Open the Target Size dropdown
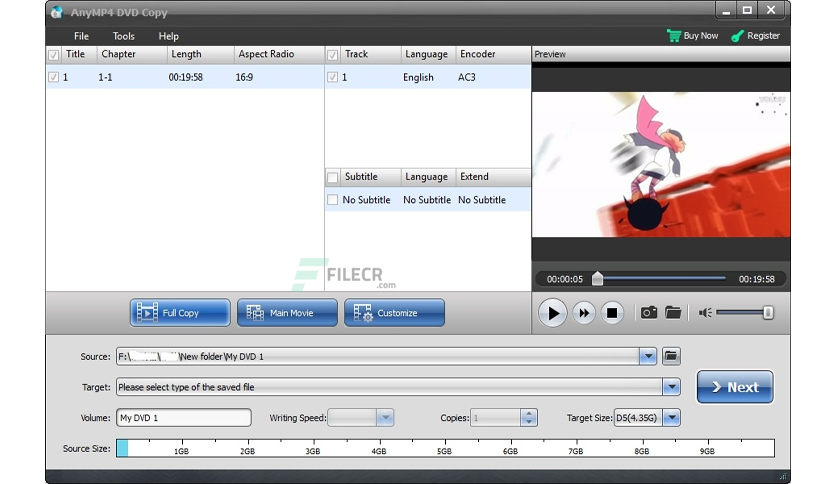This screenshot has width=836, height=484. pyautogui.click(x=671, y=417)
